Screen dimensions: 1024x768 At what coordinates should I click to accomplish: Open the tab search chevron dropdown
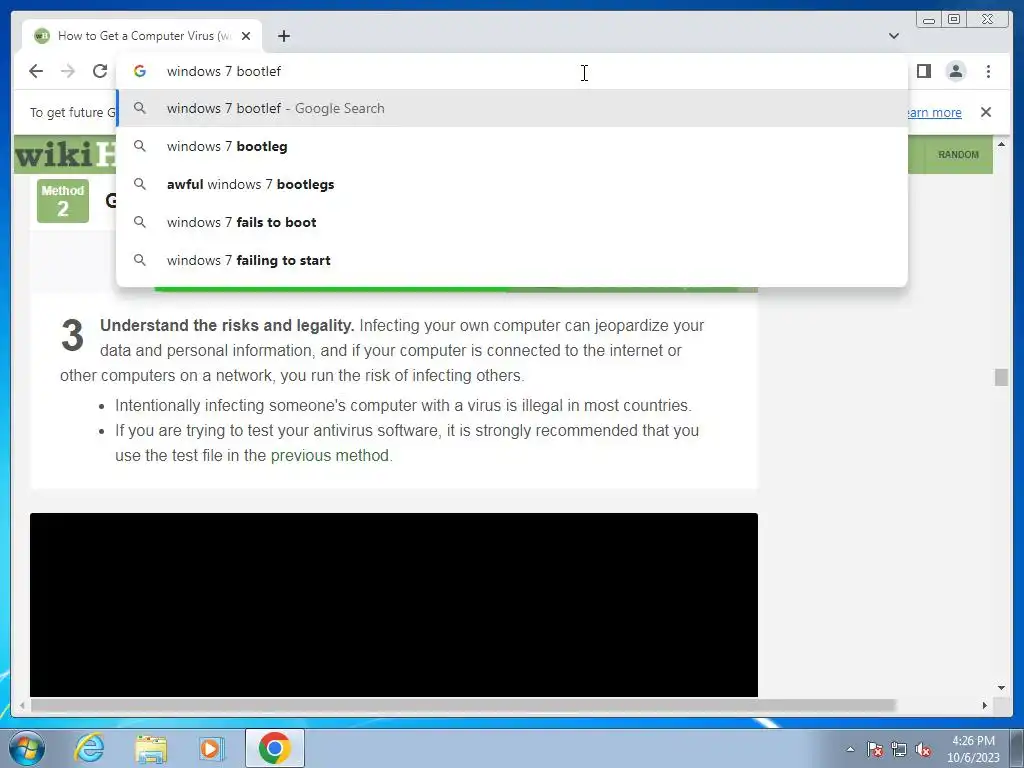(x=894, y=36)
